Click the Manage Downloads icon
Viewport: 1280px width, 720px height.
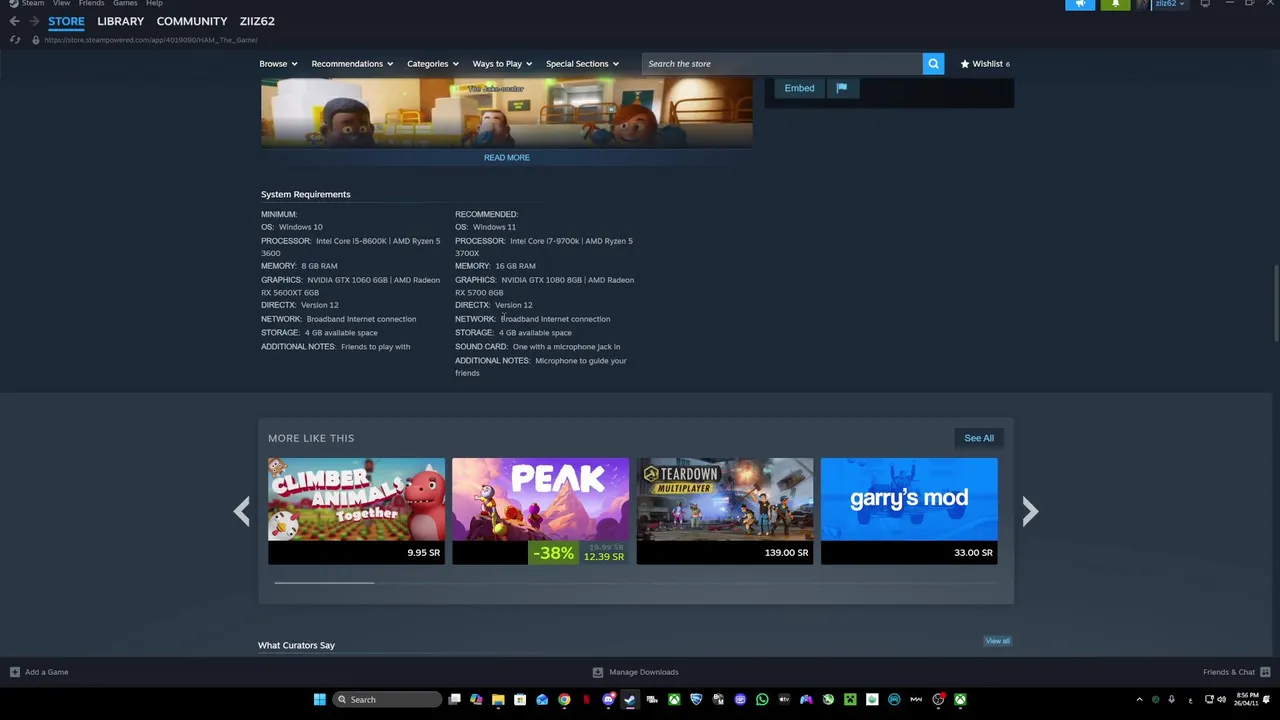(x=598, y=672)
